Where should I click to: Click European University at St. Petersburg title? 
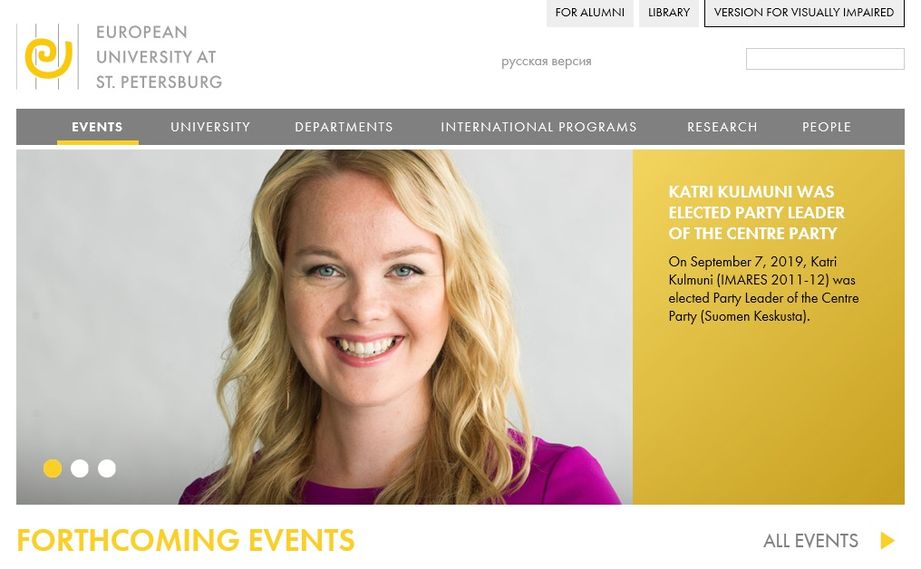[x=159, y=57]
